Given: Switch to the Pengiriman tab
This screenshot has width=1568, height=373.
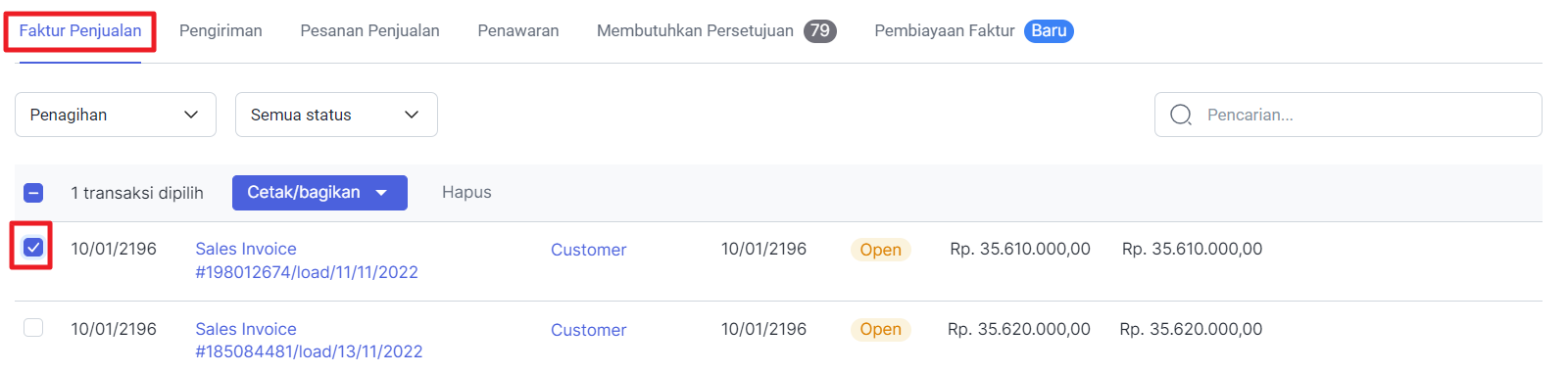Looking at the screenshot, I should 220,31.
